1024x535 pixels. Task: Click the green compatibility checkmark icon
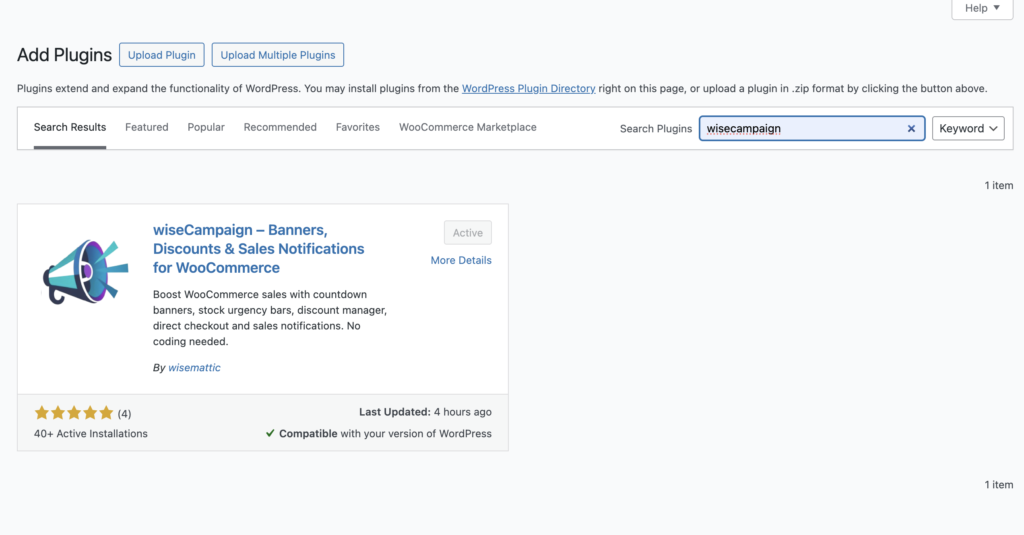(270, 433)
